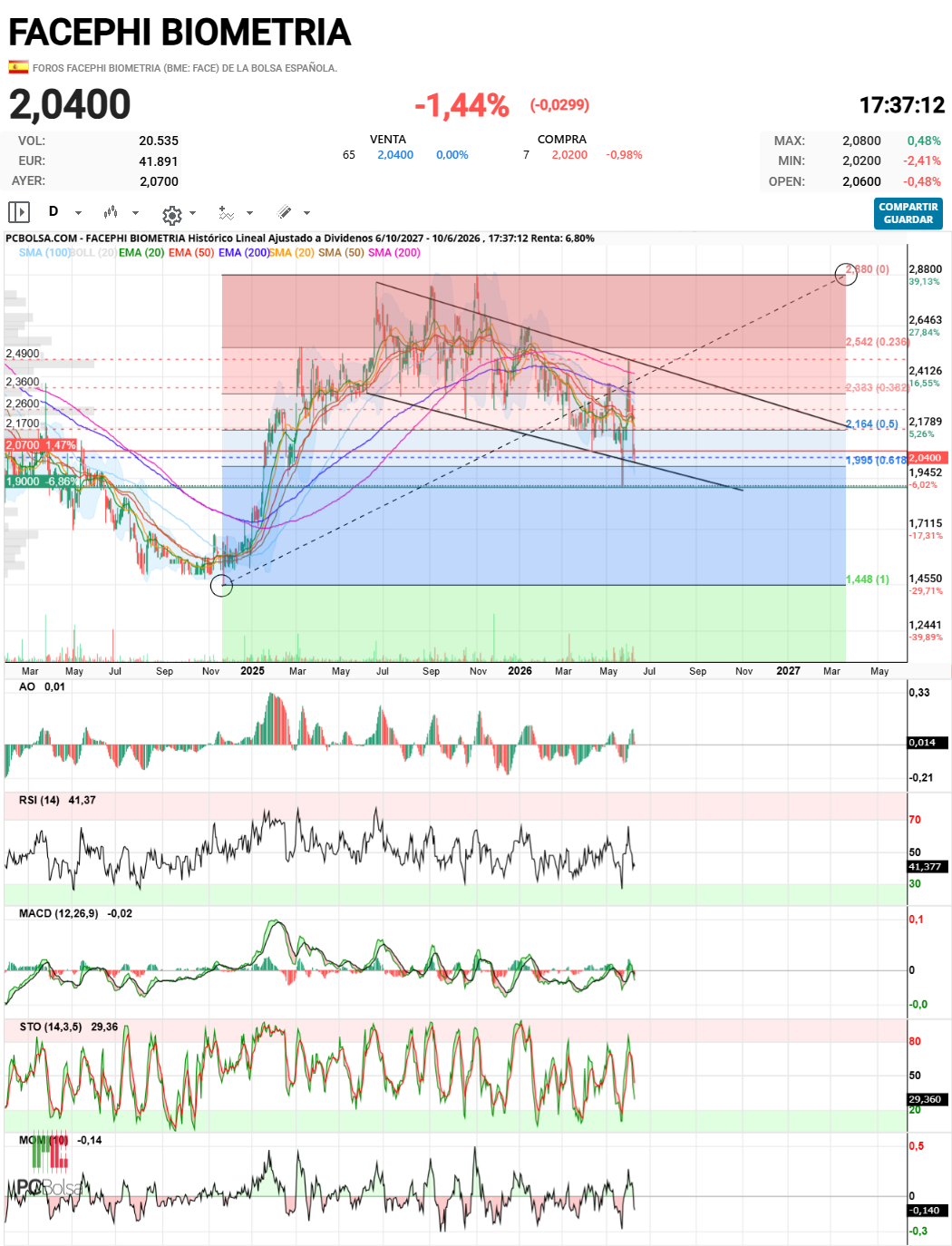Click the 2,542 (0.236) Fibonacci level label
Image resolution: width=952 pixels, height=1246 pixels.
(x=877, y=342)
